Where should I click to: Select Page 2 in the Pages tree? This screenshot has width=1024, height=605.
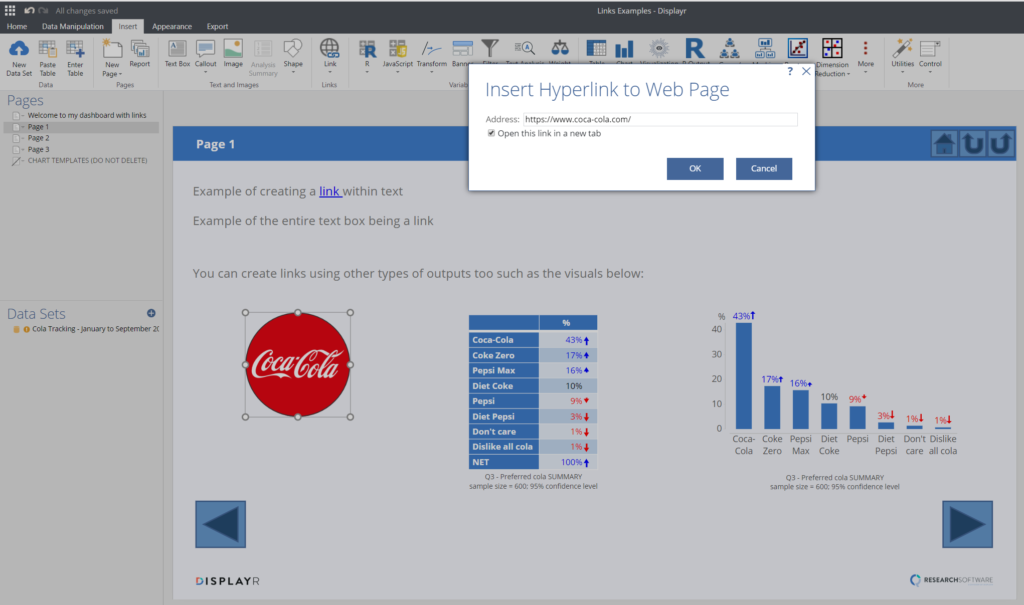click(38, 138)
